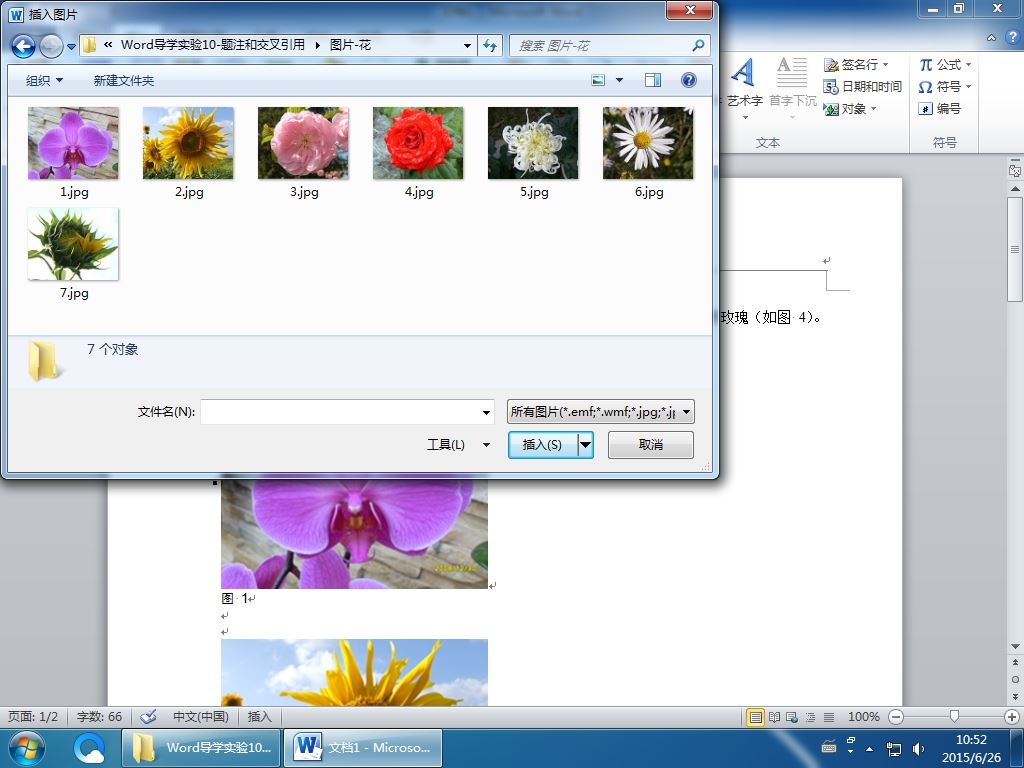Click the 插入(S) button

pos(543,445)
